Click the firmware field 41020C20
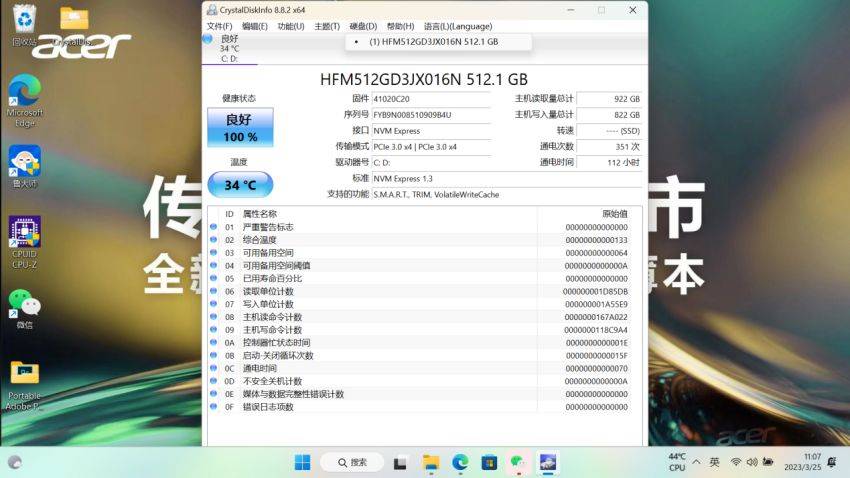This screenshot has height=478, width=850. (x=432, y=99)
